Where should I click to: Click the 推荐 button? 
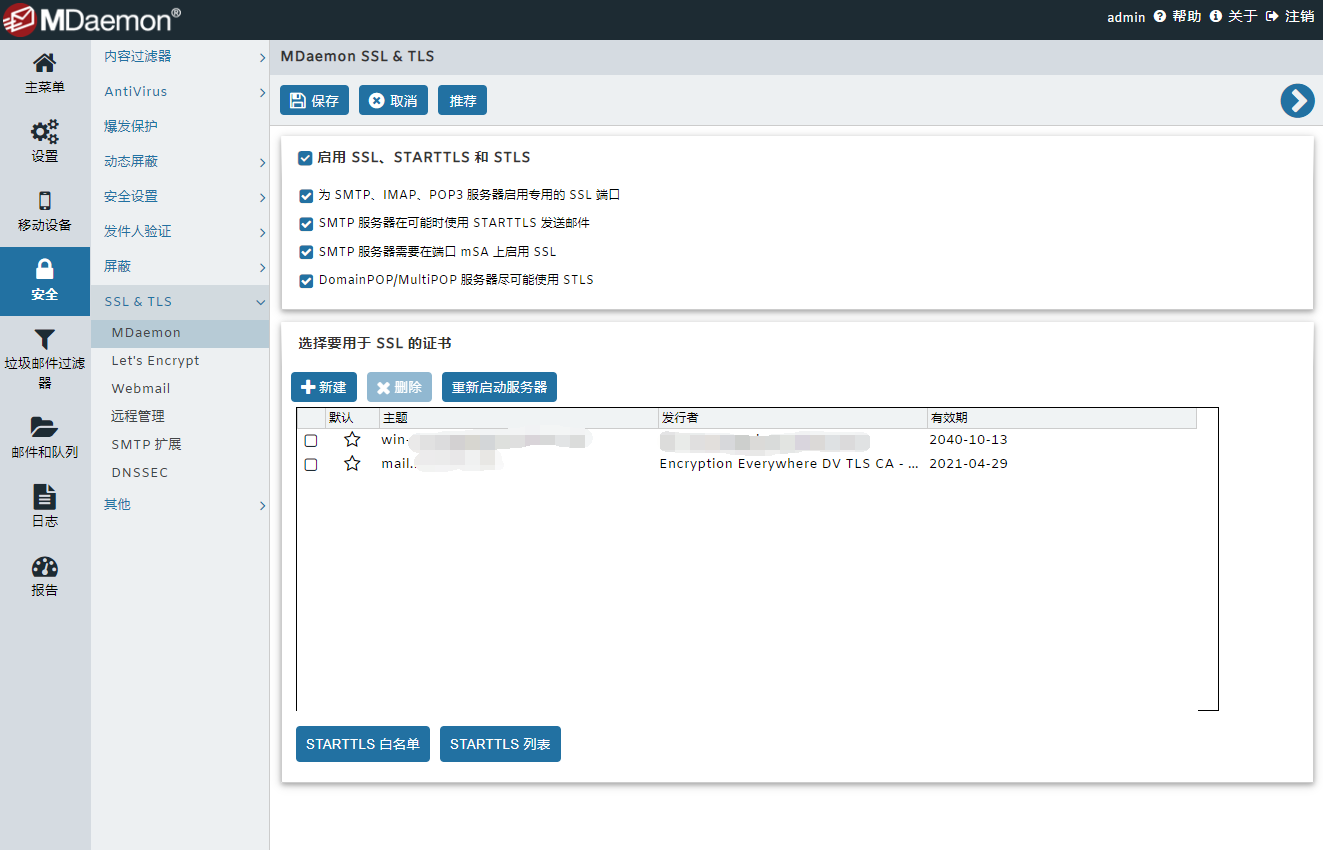click(462, 100)
